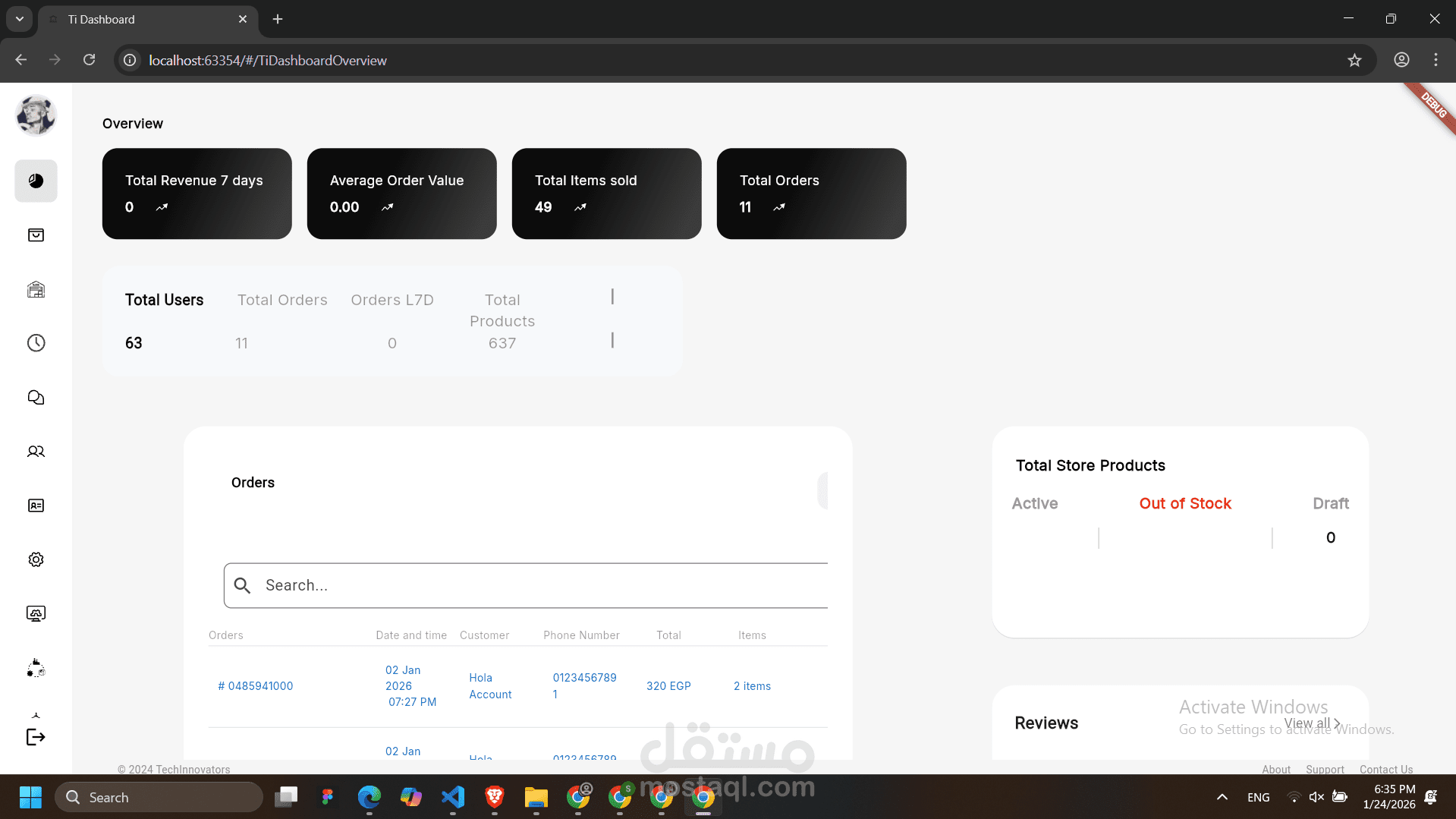Open the factory cycle icon in sidebar
1456x819 pixels.
pyautogui.click(x=36, y=668)
